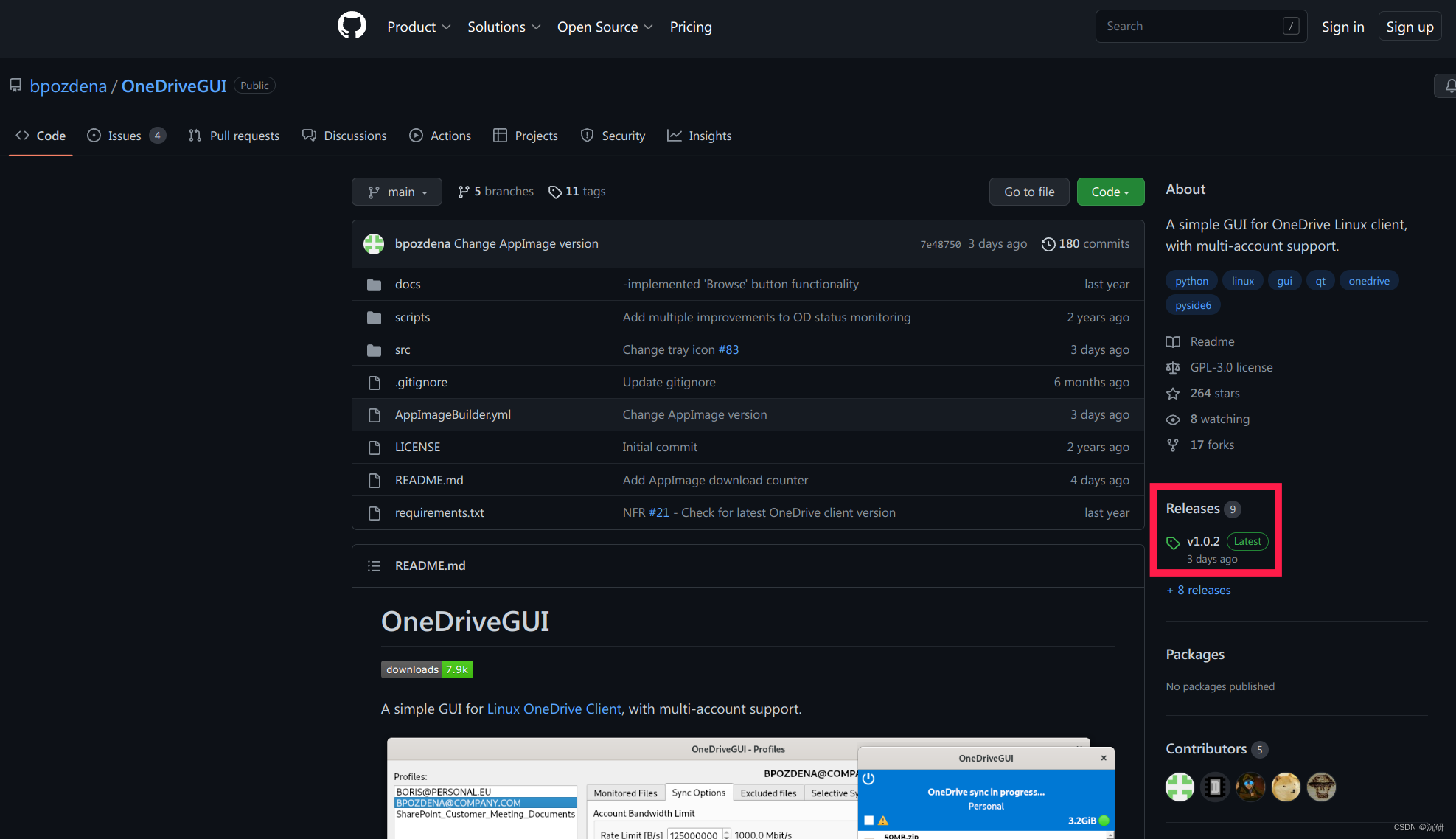The image size is (1456, 839).
Task: Click the search input field
Action: [x=1193, y=26]
